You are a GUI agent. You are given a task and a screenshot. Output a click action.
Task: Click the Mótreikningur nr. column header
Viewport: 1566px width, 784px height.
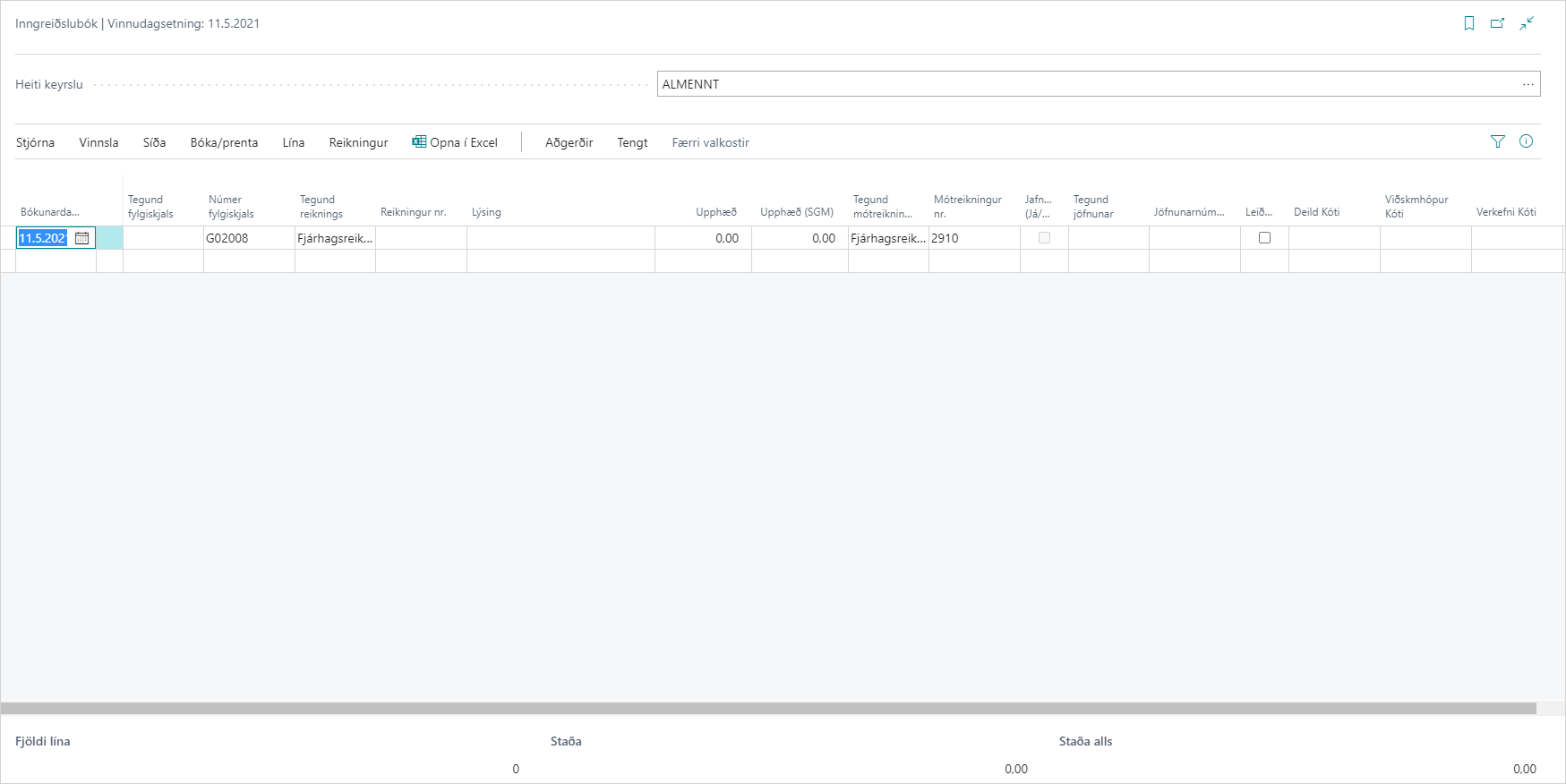pos(968,207)
